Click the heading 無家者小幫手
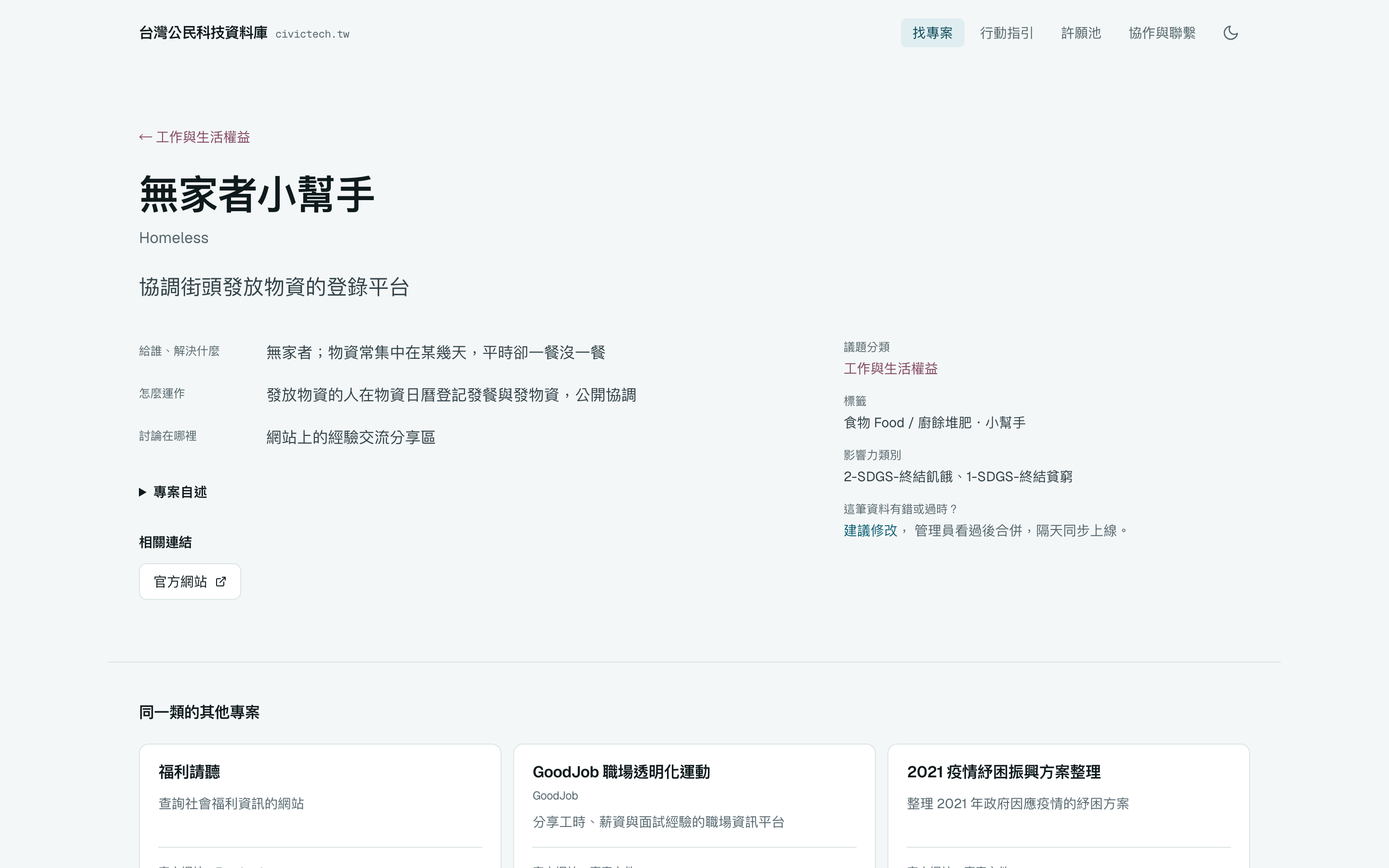This screenshot has width=1389, height=868. click(x=257, y=195)
